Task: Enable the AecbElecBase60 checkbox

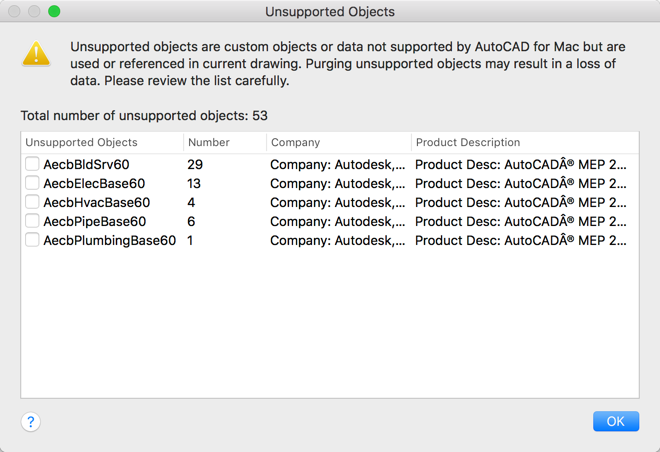Action: coord(33,183)
